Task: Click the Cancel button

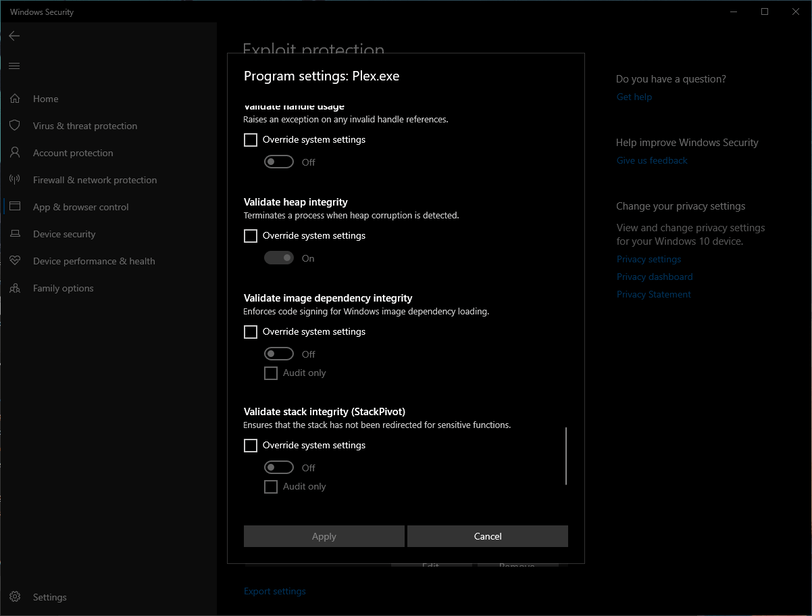Action: (487, 536)
